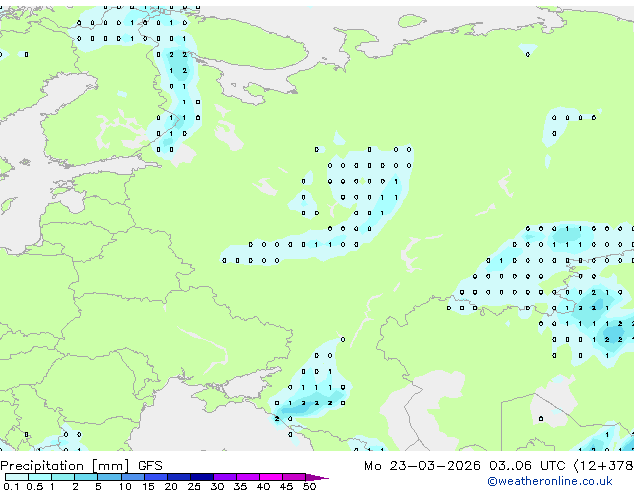Click the "40" legend scale value

(x=263, y=486)
